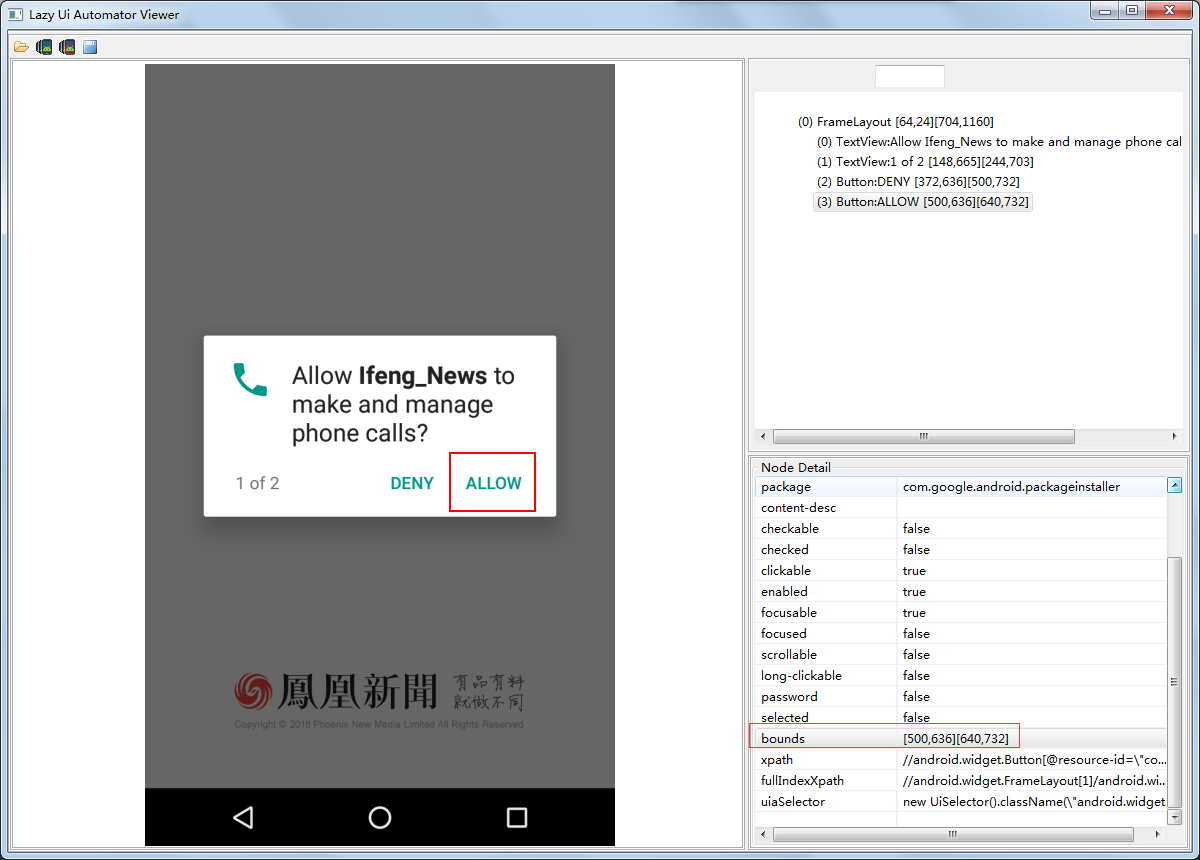Select the Button:ALLOW node in the tree
The height and width of the screenshot is (860, 1200).
click(x=922, y=201)
